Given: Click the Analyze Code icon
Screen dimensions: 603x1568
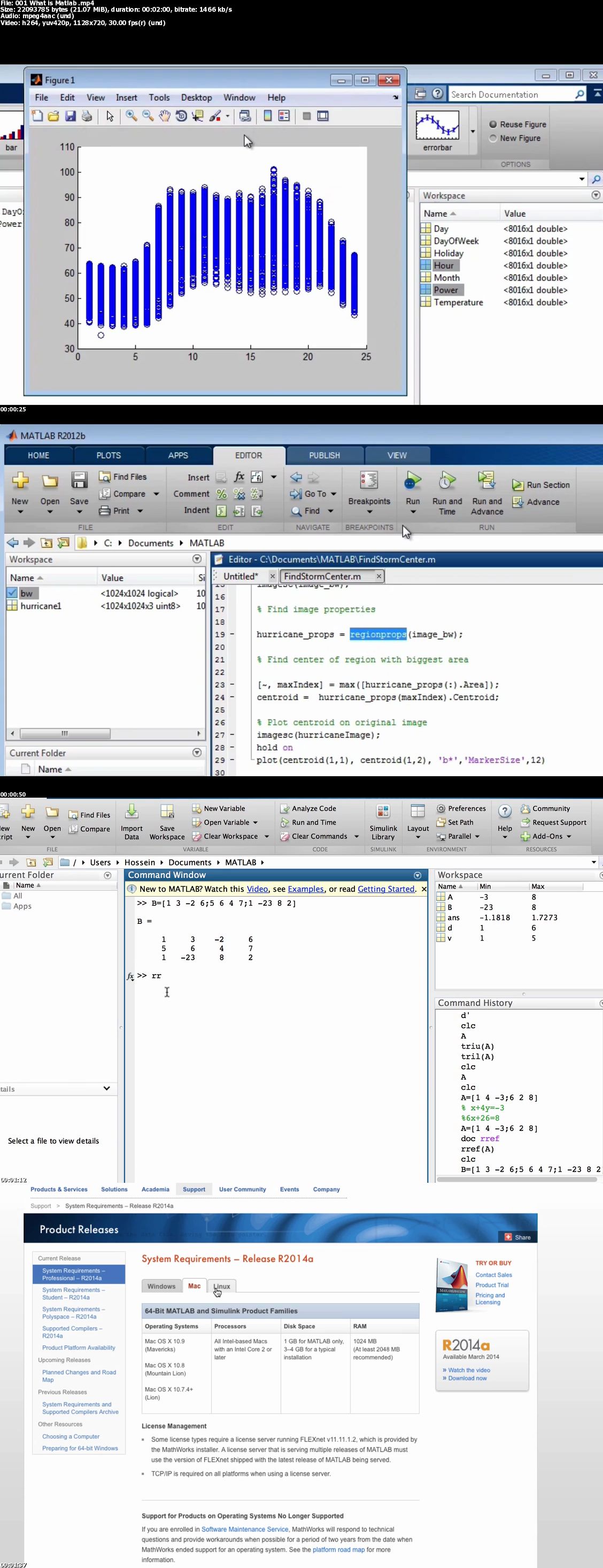Looking at the screenshot, I should point(284,808).
